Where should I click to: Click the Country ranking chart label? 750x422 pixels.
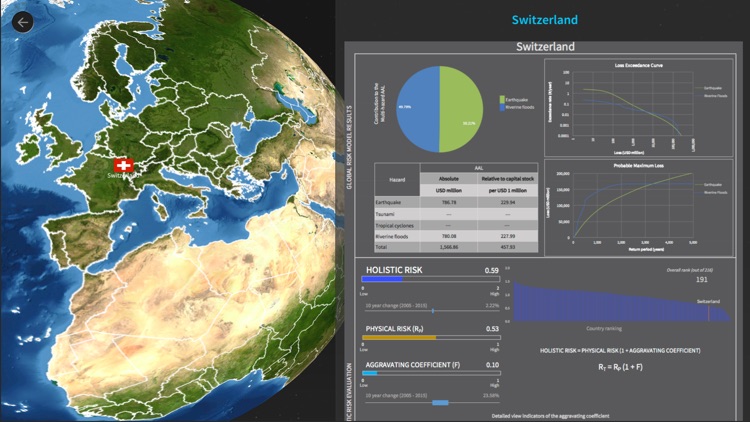tap(604, 328)
